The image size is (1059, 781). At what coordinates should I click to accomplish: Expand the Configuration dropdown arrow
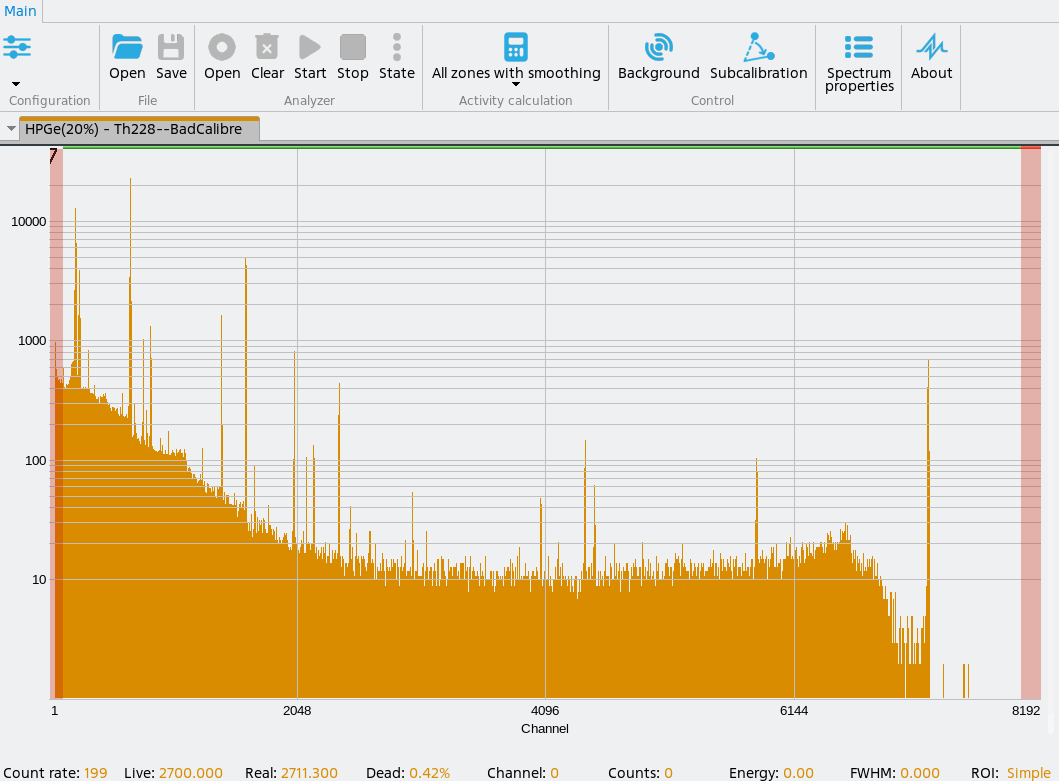coord(16,84)
